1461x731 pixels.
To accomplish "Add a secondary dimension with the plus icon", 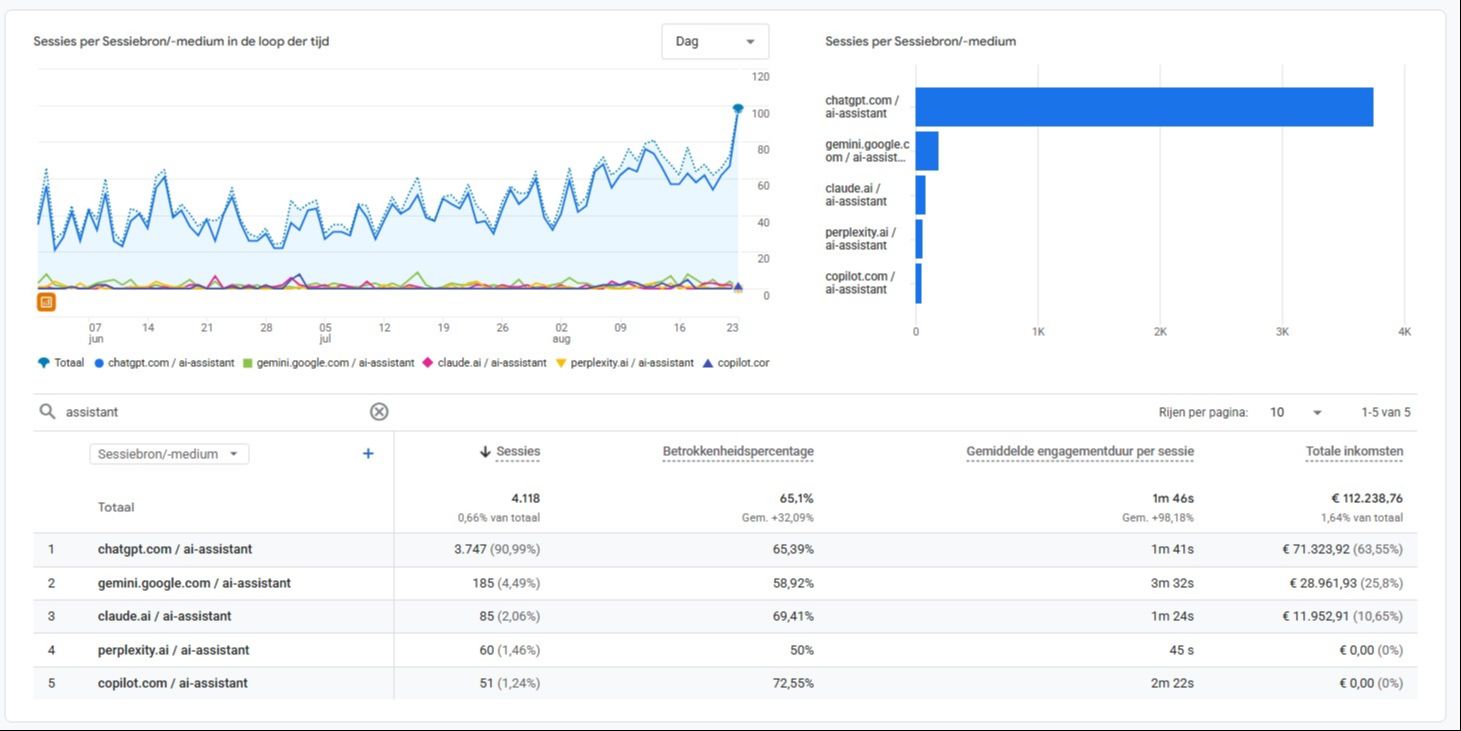I will (x=368, y=453).
